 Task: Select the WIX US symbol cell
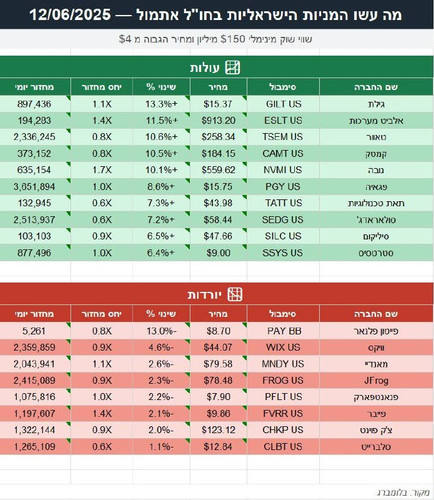pyautogui.click(x=283, y=347)
